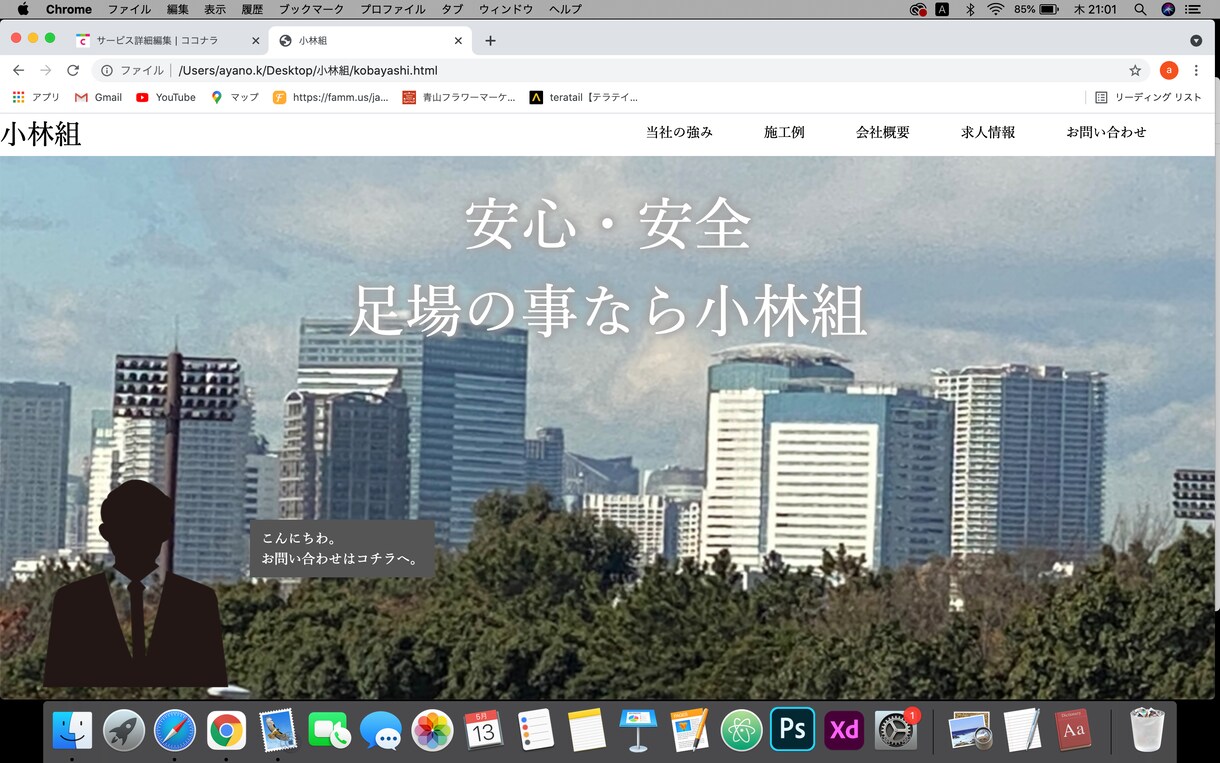
Task: Open Calendar from the Dock
Action: point(484,730)
